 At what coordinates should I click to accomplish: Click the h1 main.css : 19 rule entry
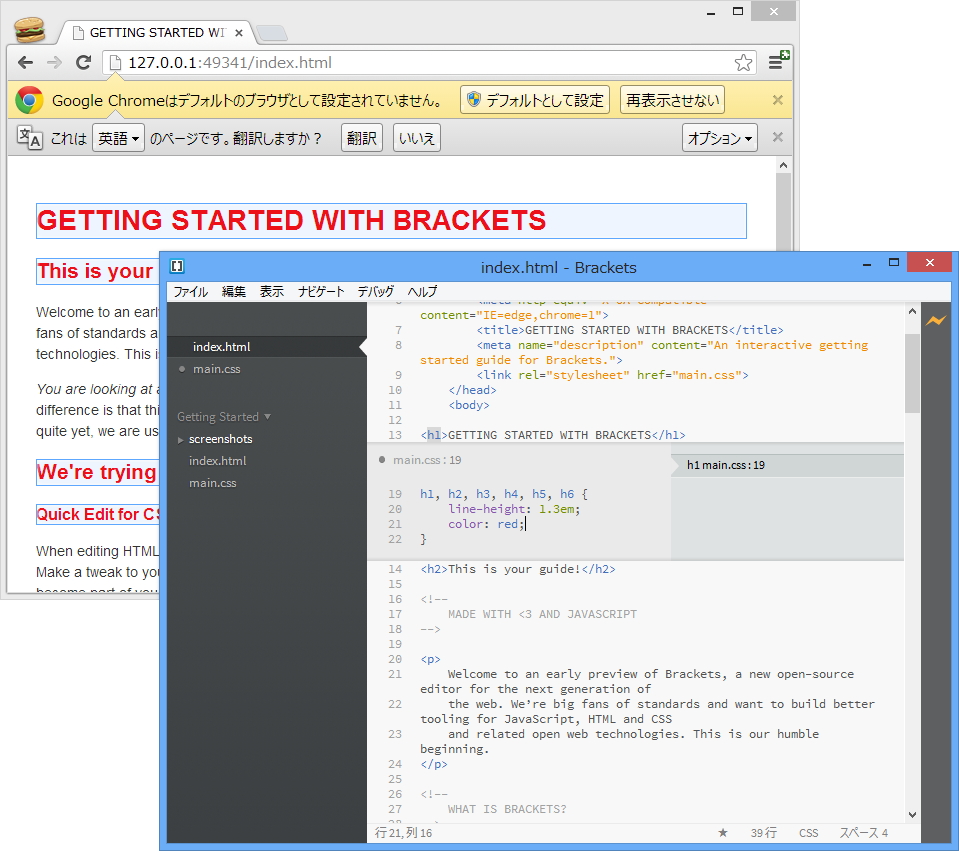787,465
